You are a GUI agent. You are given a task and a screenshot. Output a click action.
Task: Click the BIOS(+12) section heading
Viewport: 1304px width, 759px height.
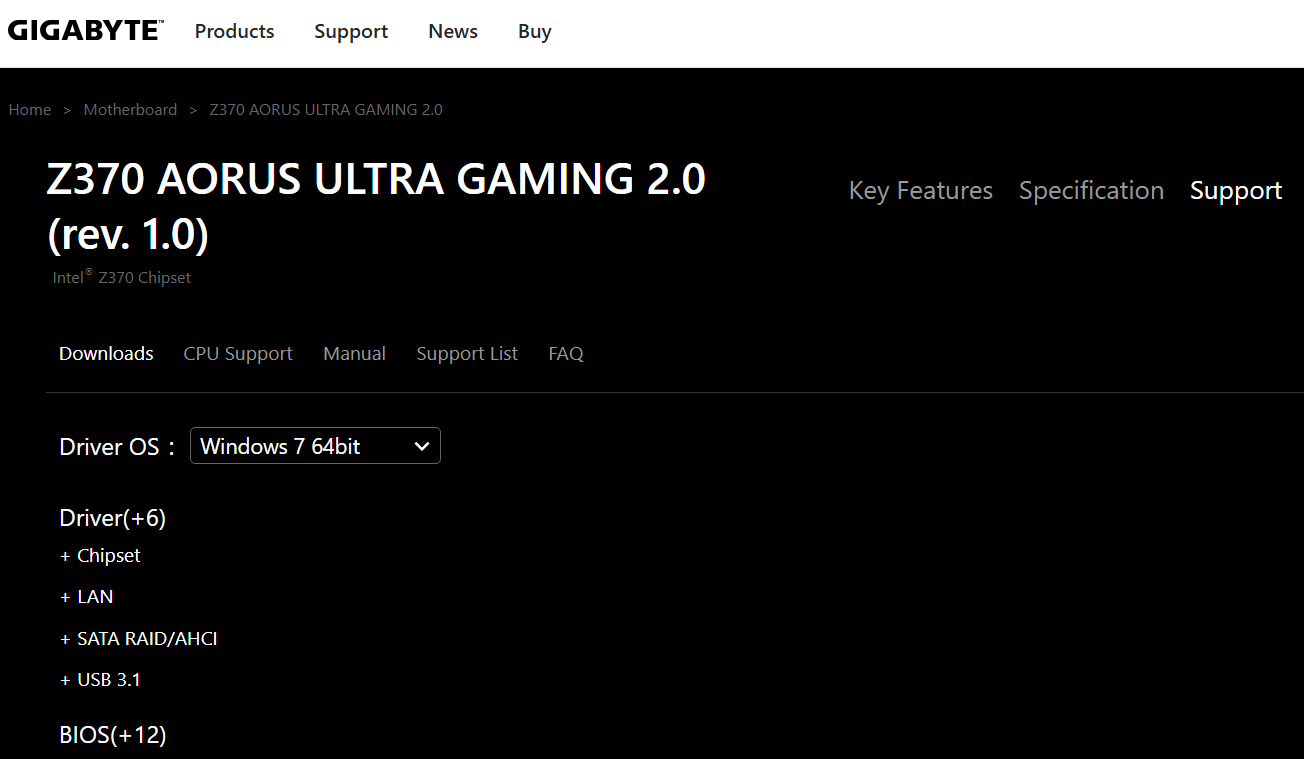coord(113,735)
